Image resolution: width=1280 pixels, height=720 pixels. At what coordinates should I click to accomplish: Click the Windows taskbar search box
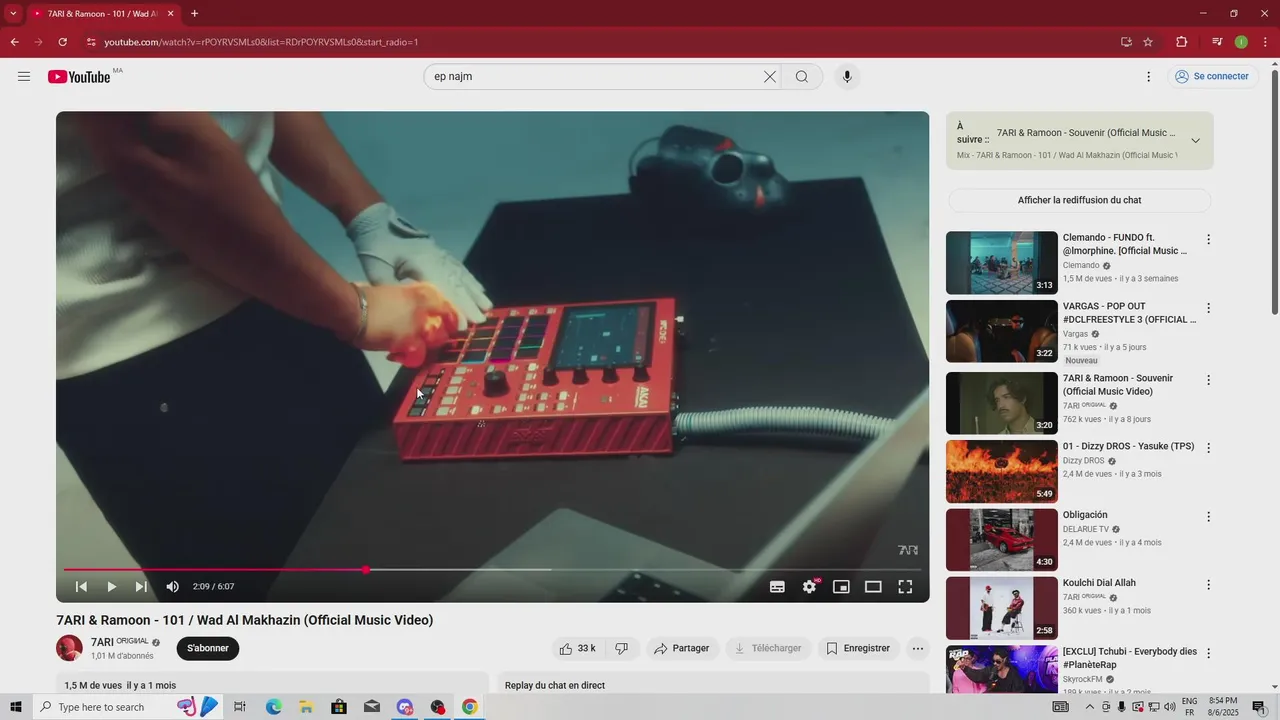point(128,707)
